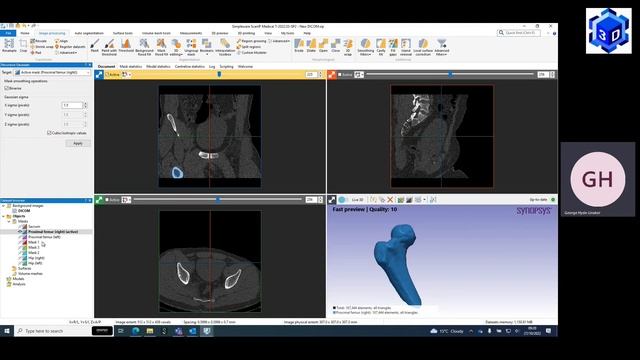This screenshot has width=640, height=360.
Task: Click Register datasets tool
Action: coord(70,47)
